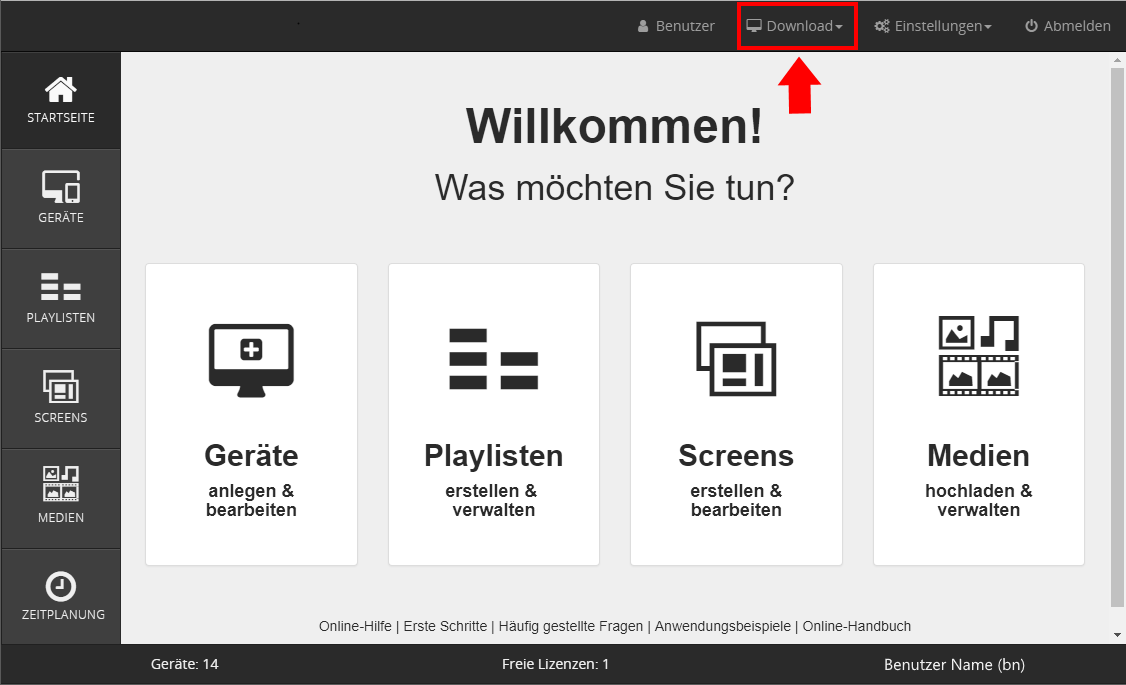Click the playlist bars icon on the Playlisten card
Screen dimensions: 1126x685
click(493, 358)
